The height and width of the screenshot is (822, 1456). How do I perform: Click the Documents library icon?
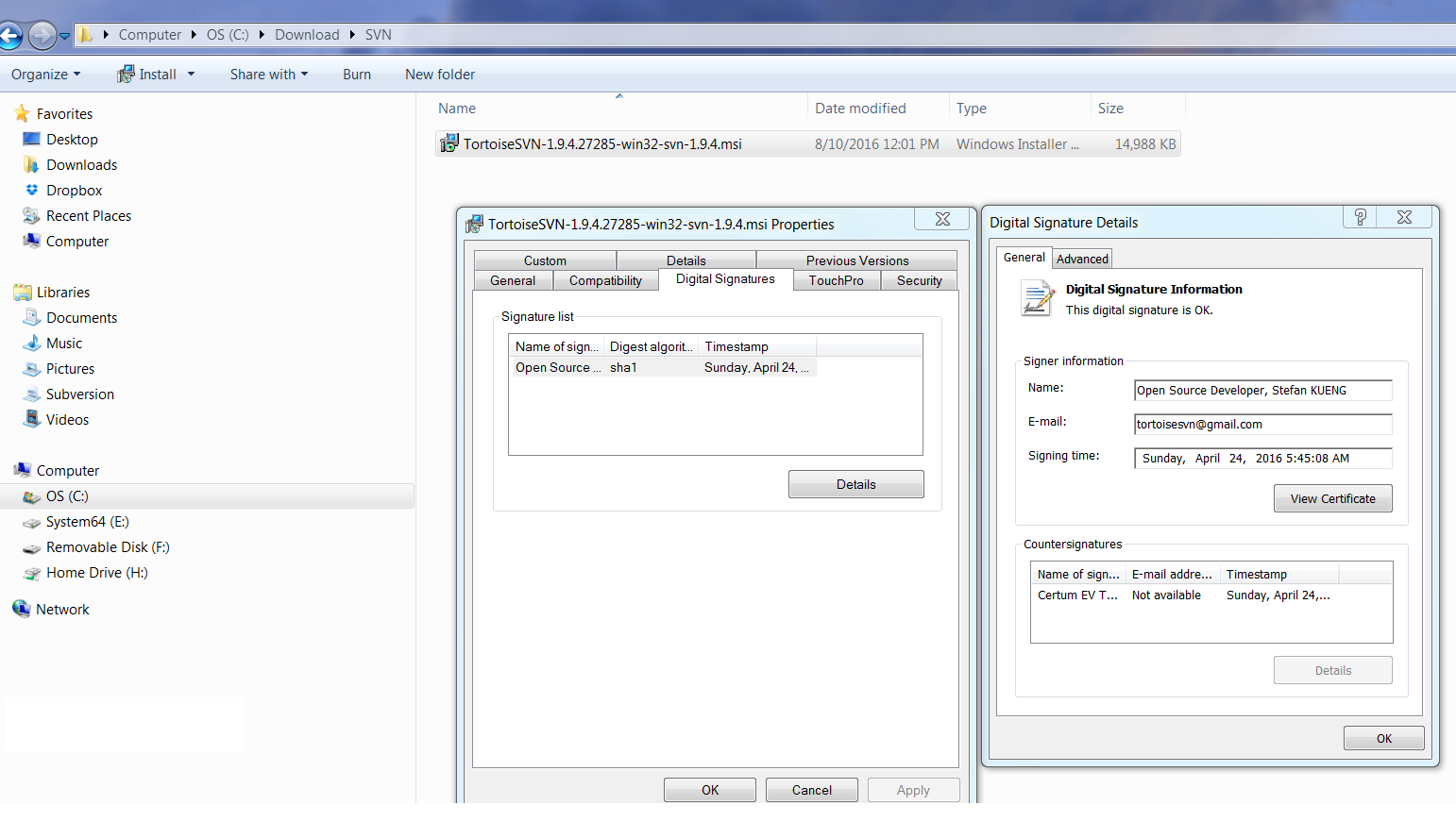point(31,317)
